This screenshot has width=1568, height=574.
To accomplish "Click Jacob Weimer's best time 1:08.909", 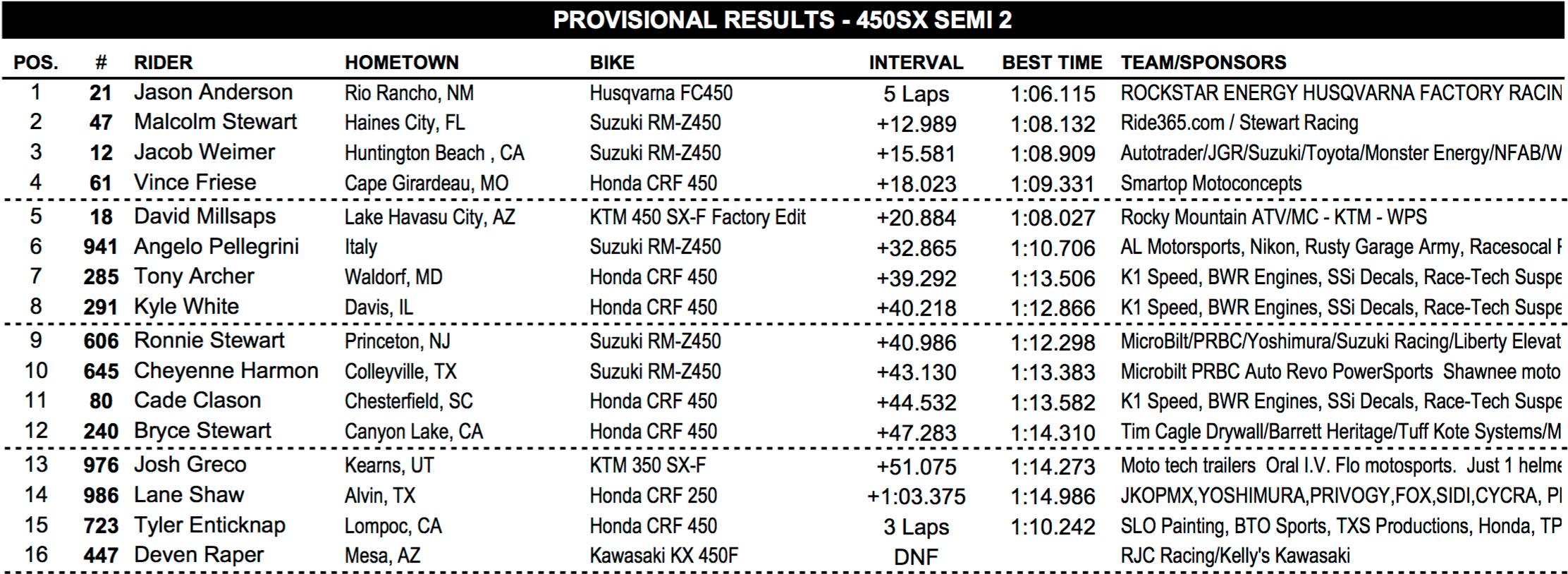I will click(1053, 154).
